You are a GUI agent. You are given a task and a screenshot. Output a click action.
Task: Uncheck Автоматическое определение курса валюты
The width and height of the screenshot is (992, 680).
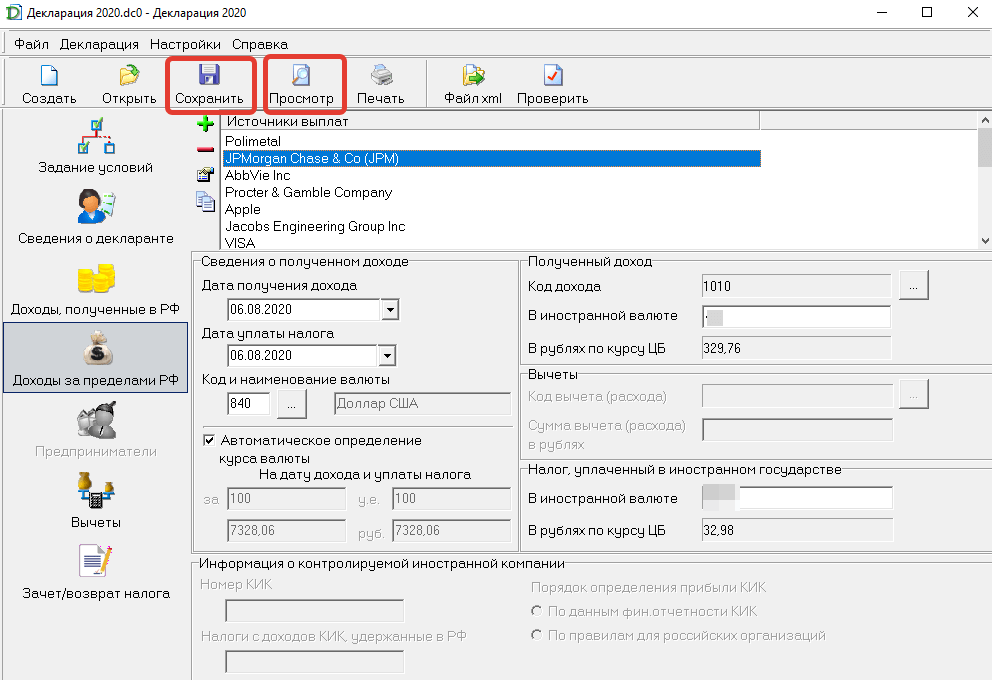coord(209,440)
